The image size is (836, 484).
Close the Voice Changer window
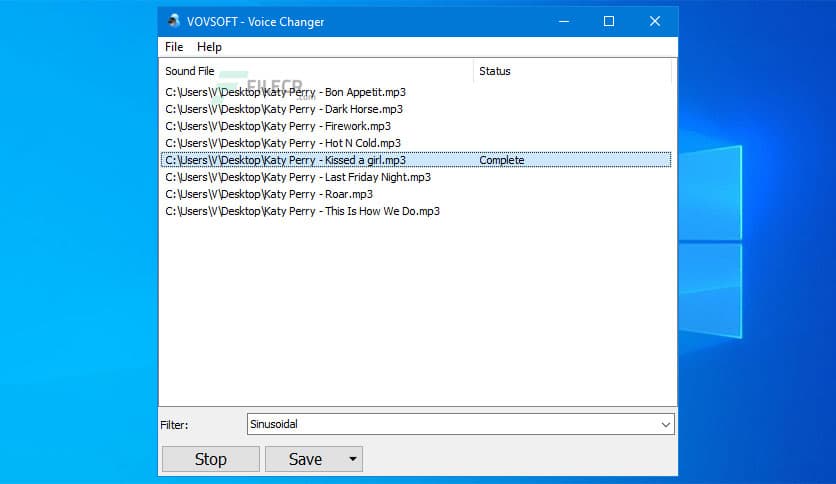tap(655, 21)
